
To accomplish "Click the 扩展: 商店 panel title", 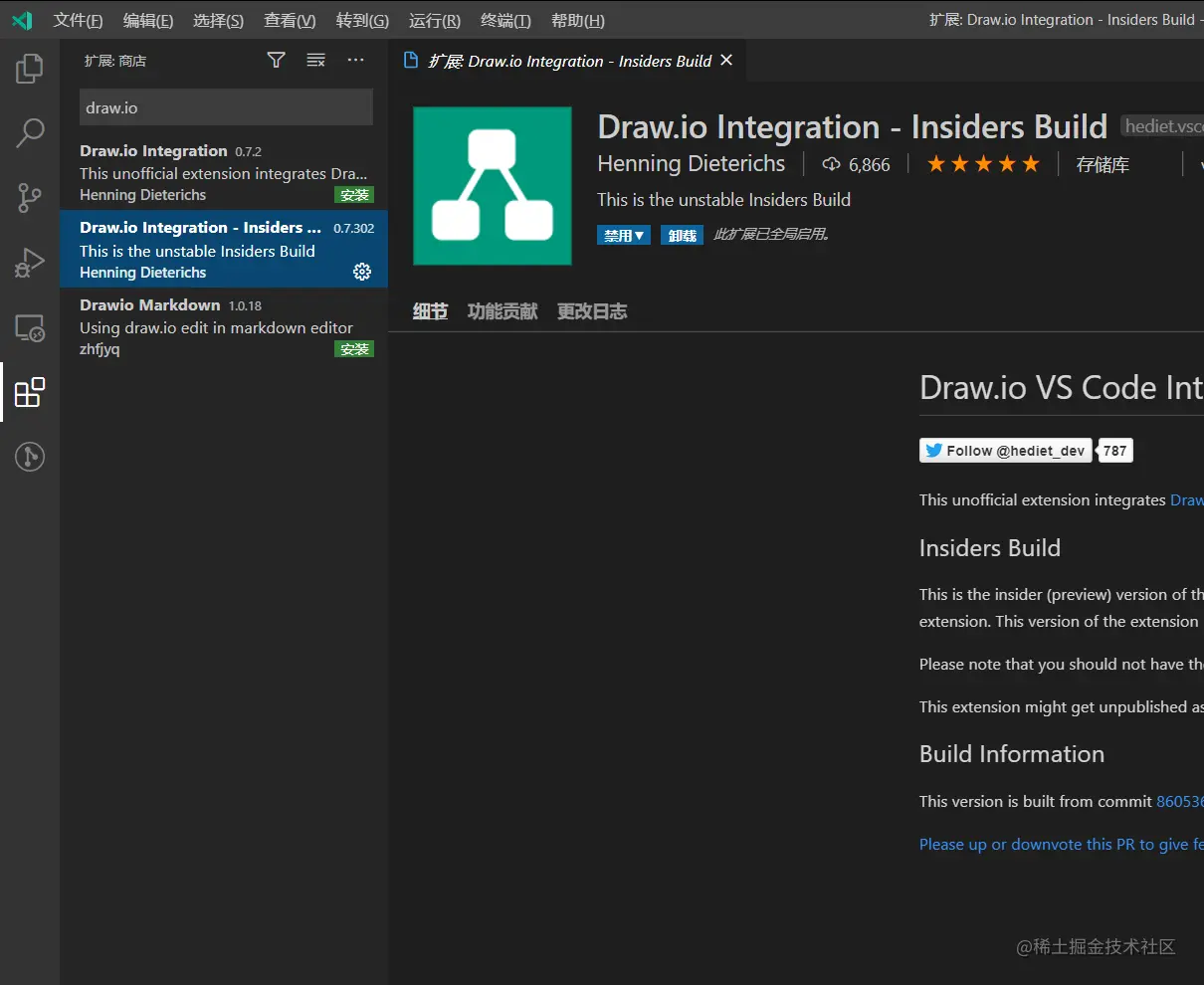I will 115,61.
